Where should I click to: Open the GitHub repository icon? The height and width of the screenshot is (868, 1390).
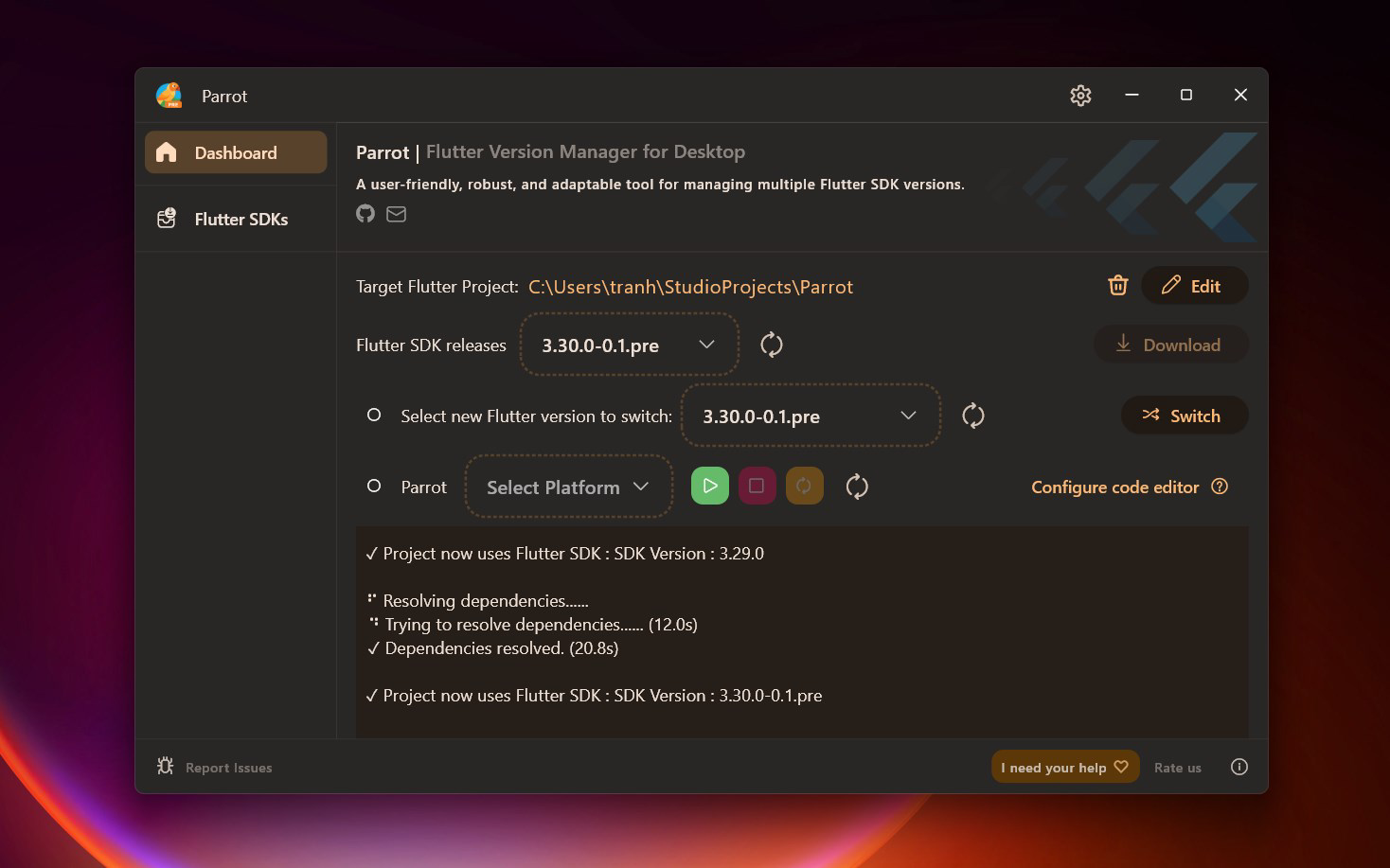[365, 214]
